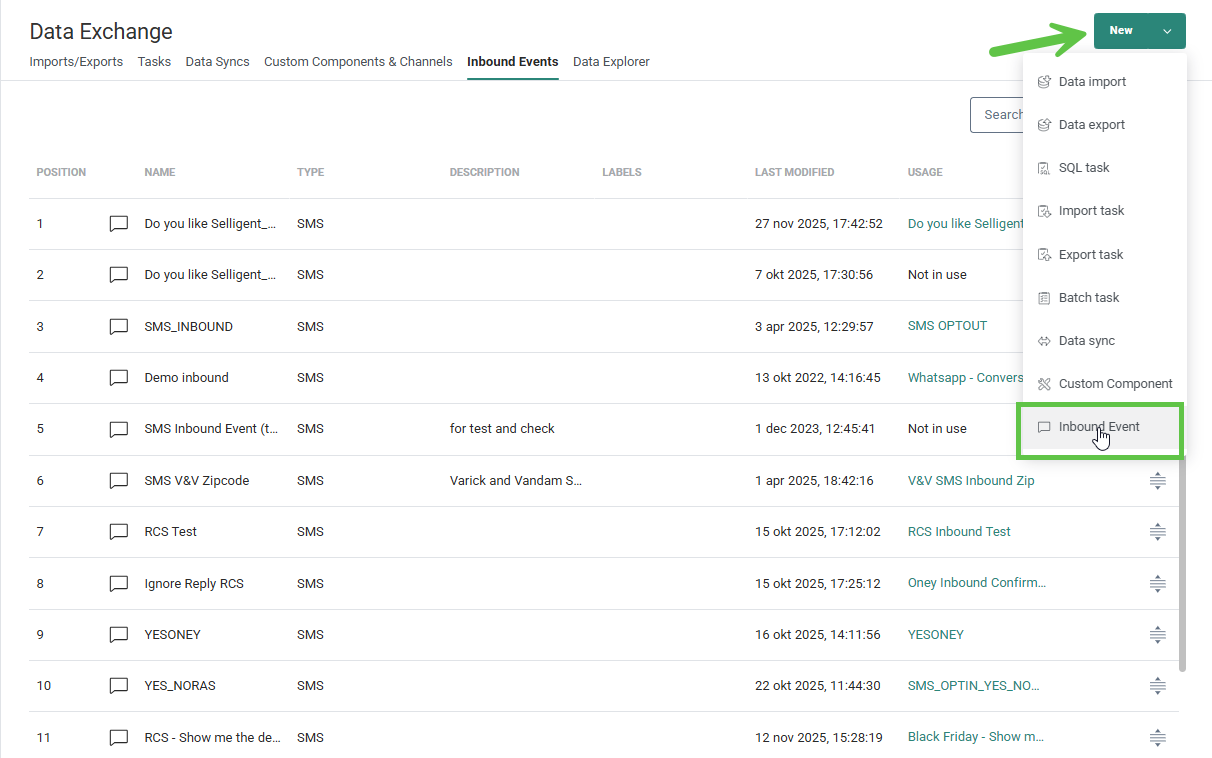Open the RCS Inbound Test usage link
Image resolution: width=1212 pixels, height=758 pixels.
959,532
